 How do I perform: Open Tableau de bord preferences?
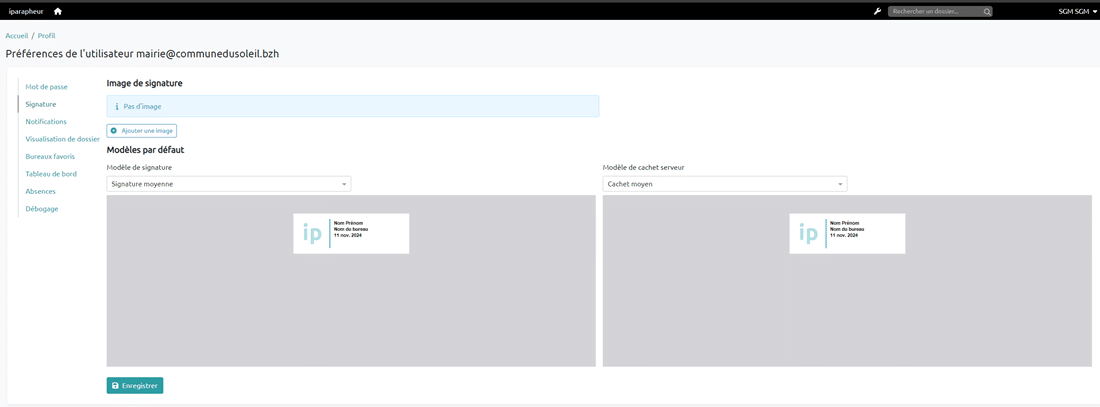point(51,174)
